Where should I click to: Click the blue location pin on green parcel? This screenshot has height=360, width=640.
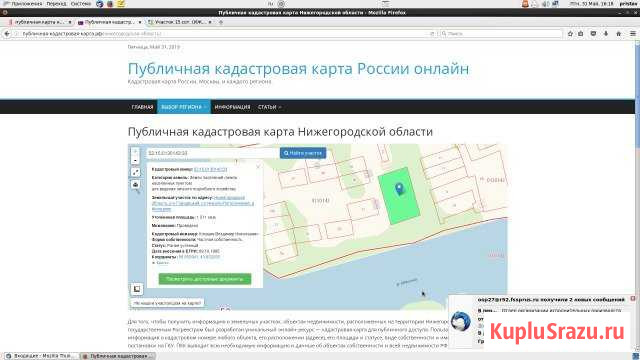tap(399, 189)
